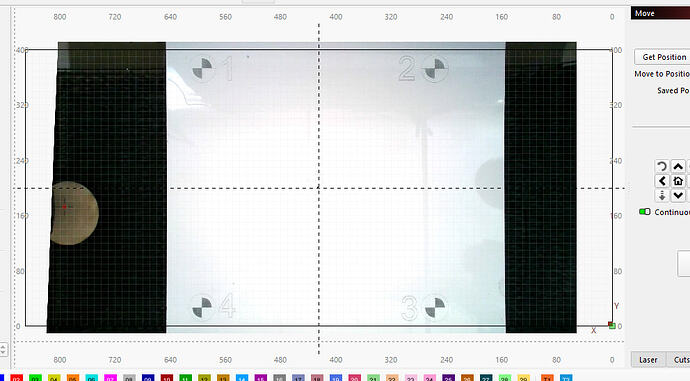Select cyan layer swatch 06

coord(92,377)
